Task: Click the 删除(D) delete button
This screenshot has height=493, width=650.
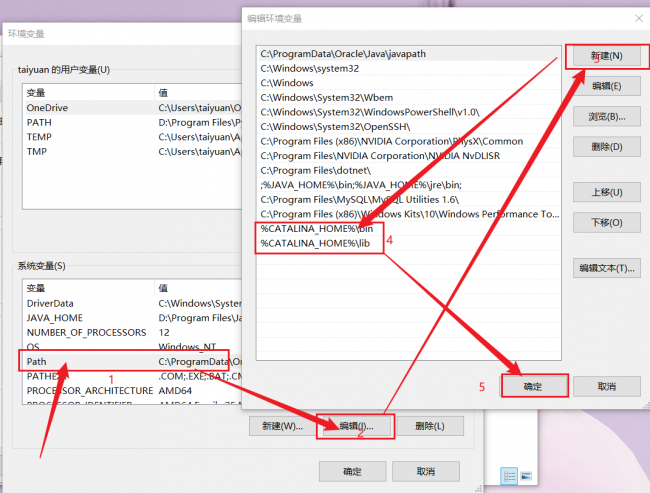Action: pyautogui.click(x=606, y=147)
